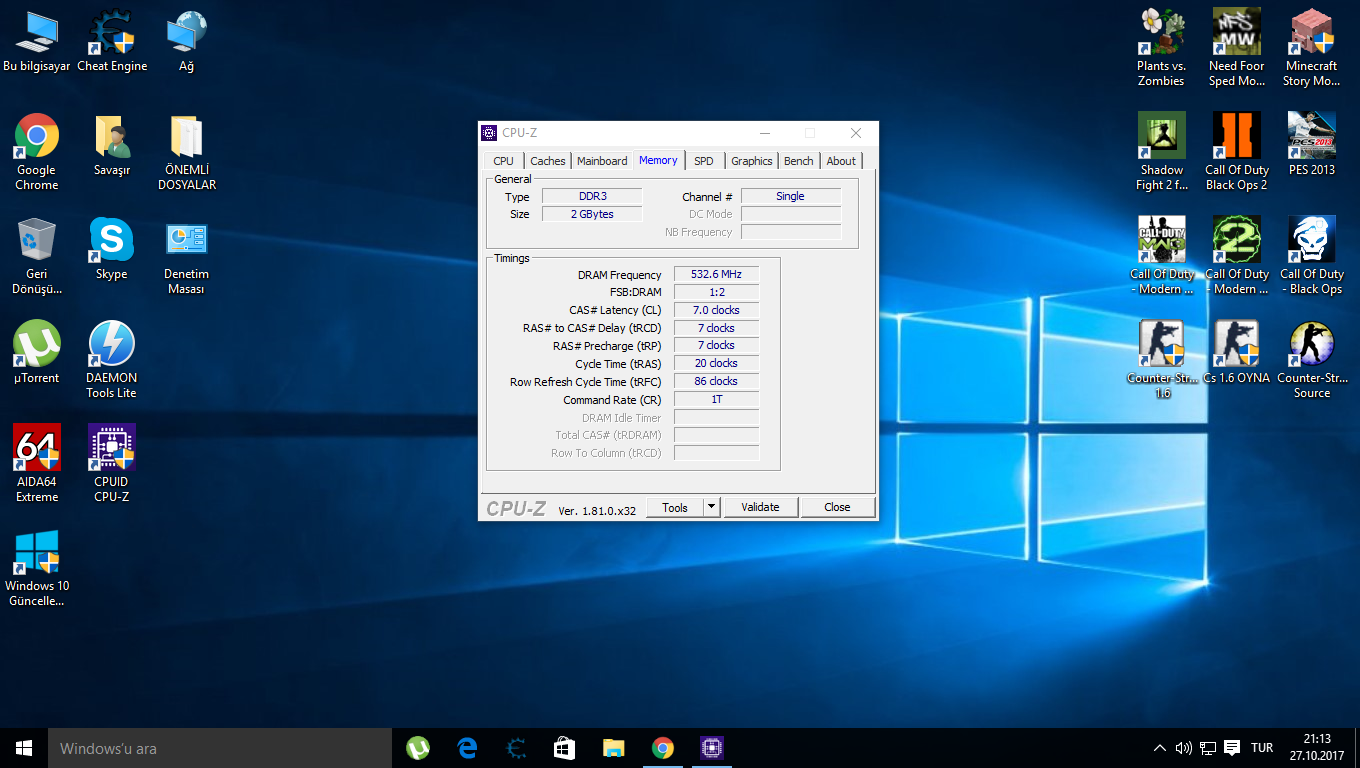Open the volume control in the tray
This screenshot has height=768, width=1360.
tap(1184, 748)
